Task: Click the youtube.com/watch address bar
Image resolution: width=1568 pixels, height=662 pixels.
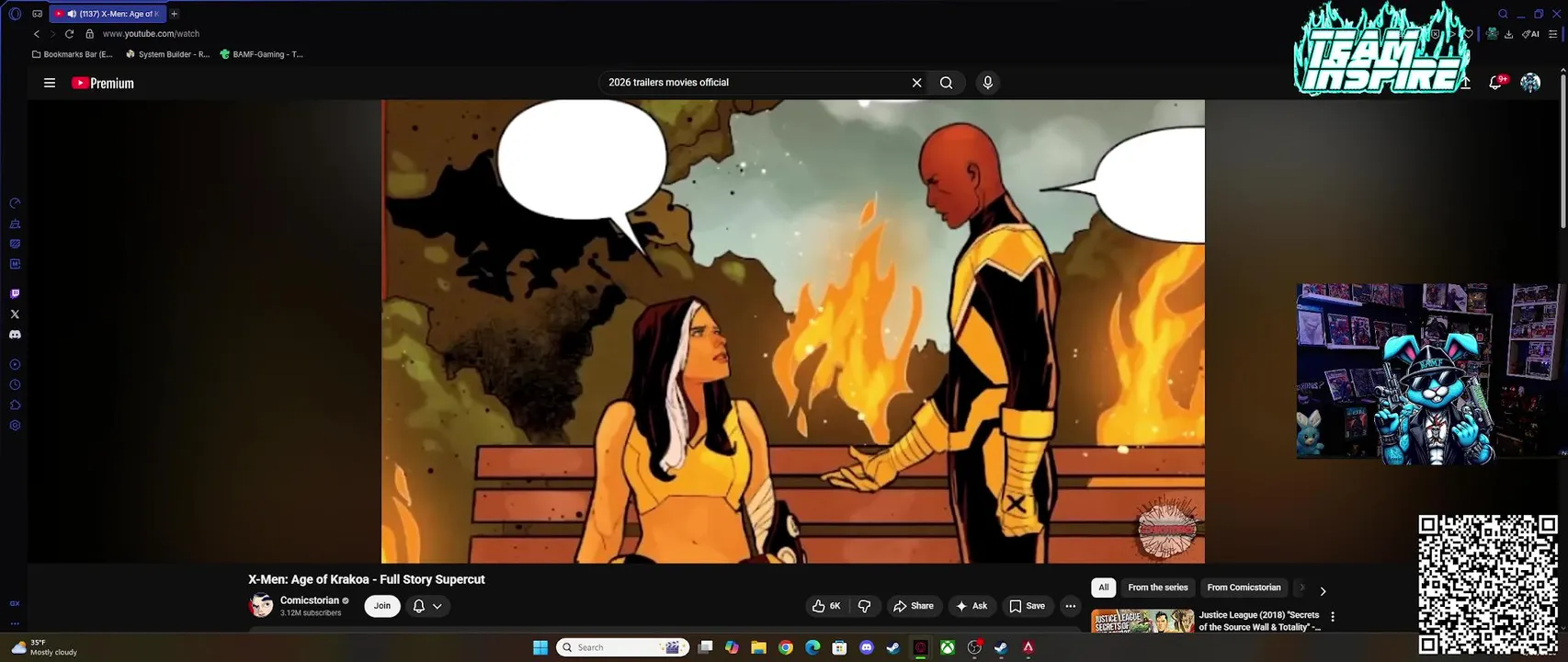Action: (x=151, y=34)
